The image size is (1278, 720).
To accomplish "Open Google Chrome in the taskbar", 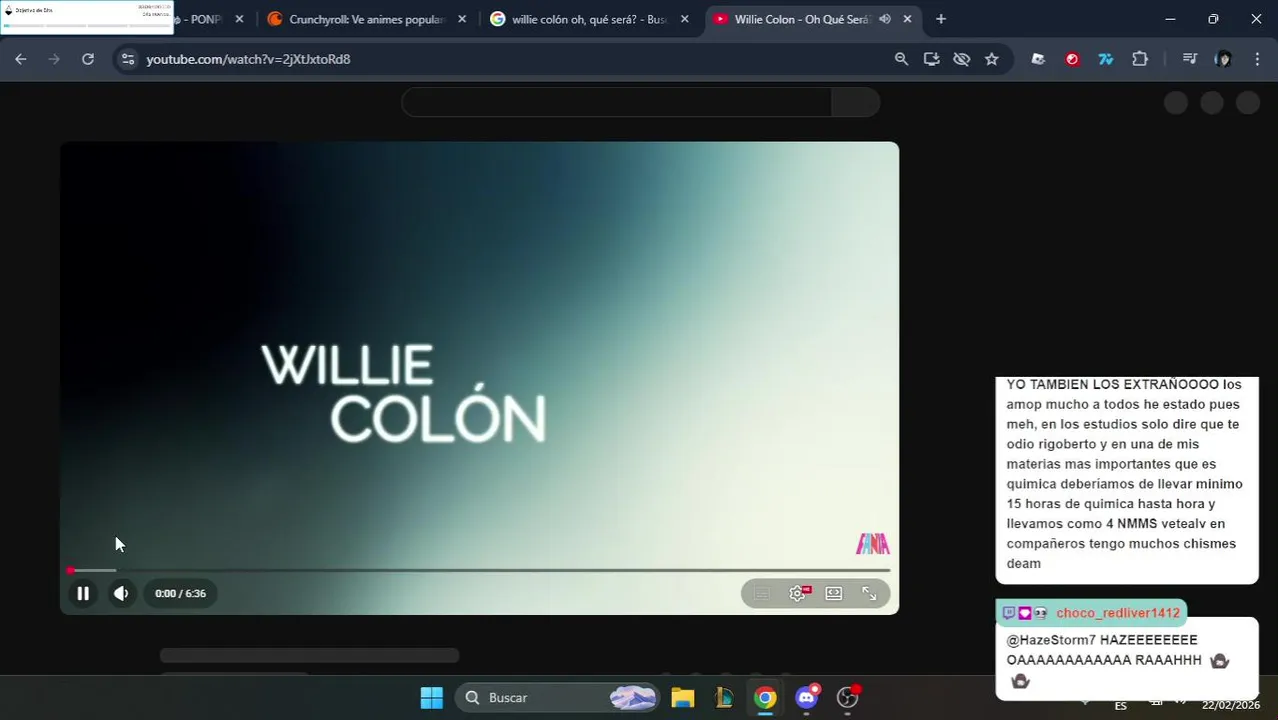I will [765, 697].
